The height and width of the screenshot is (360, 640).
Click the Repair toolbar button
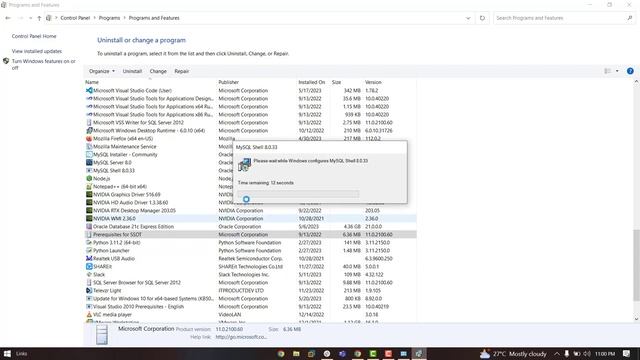pos(182,71)
